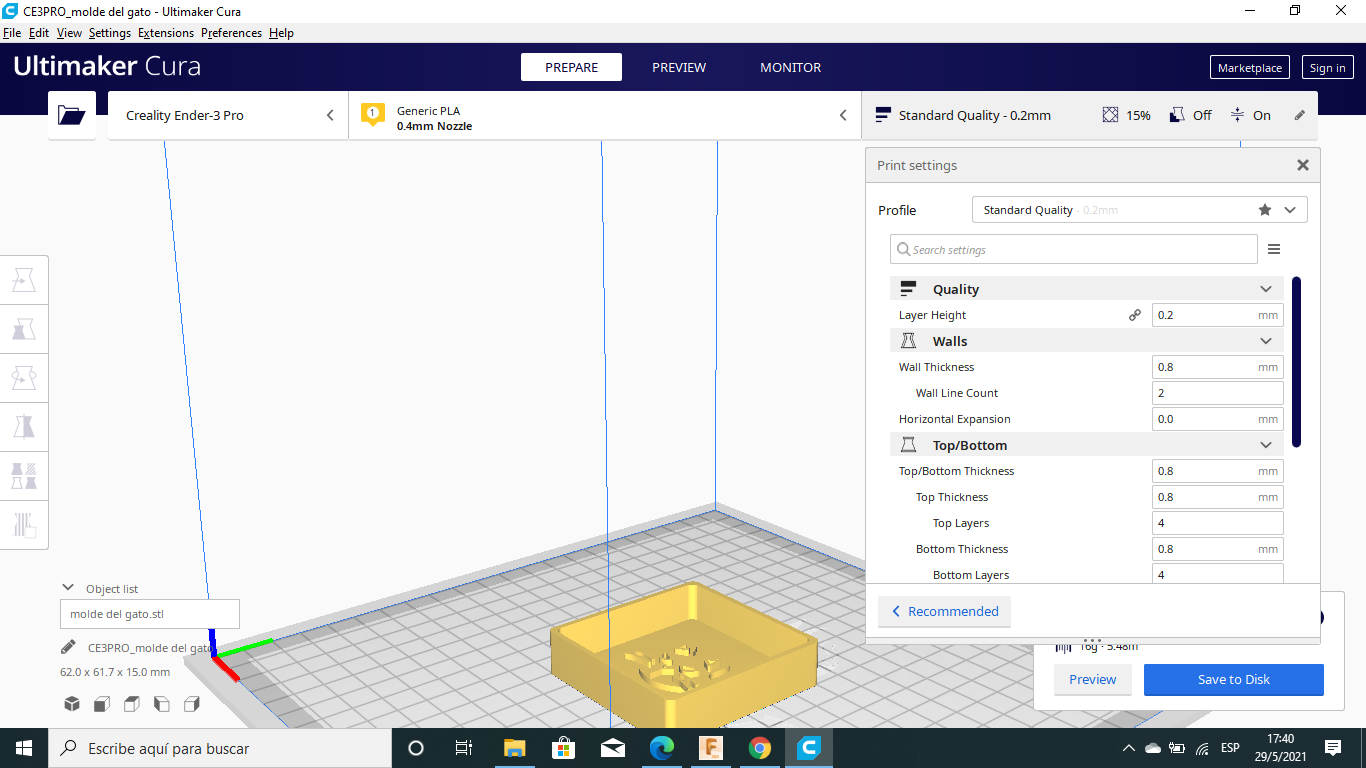Switch to the PREVIEW stage
This screenshot has height=768, width=1366.
point(679,67)
